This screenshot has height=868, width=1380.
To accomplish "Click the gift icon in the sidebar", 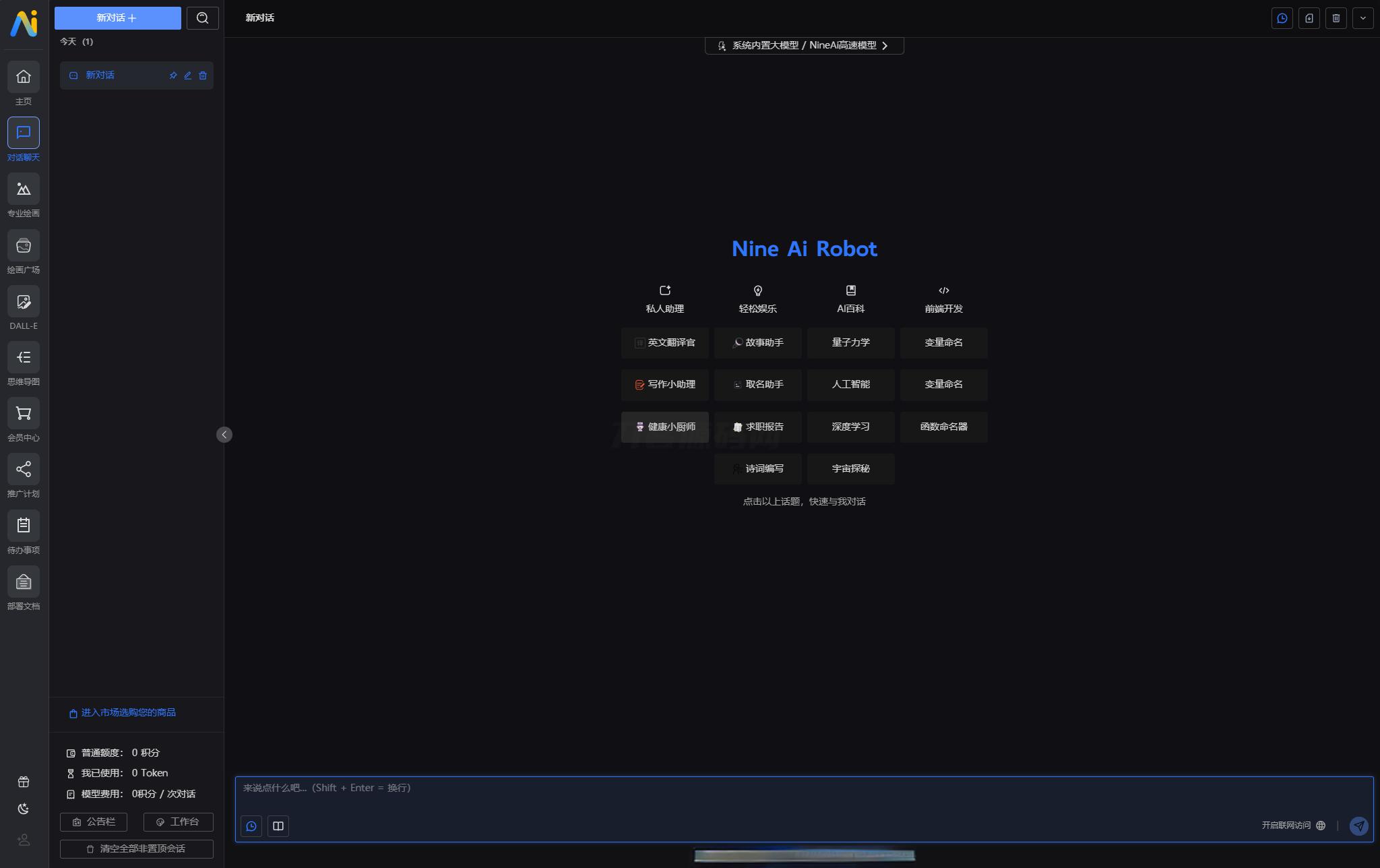I will tap(24, 782).
